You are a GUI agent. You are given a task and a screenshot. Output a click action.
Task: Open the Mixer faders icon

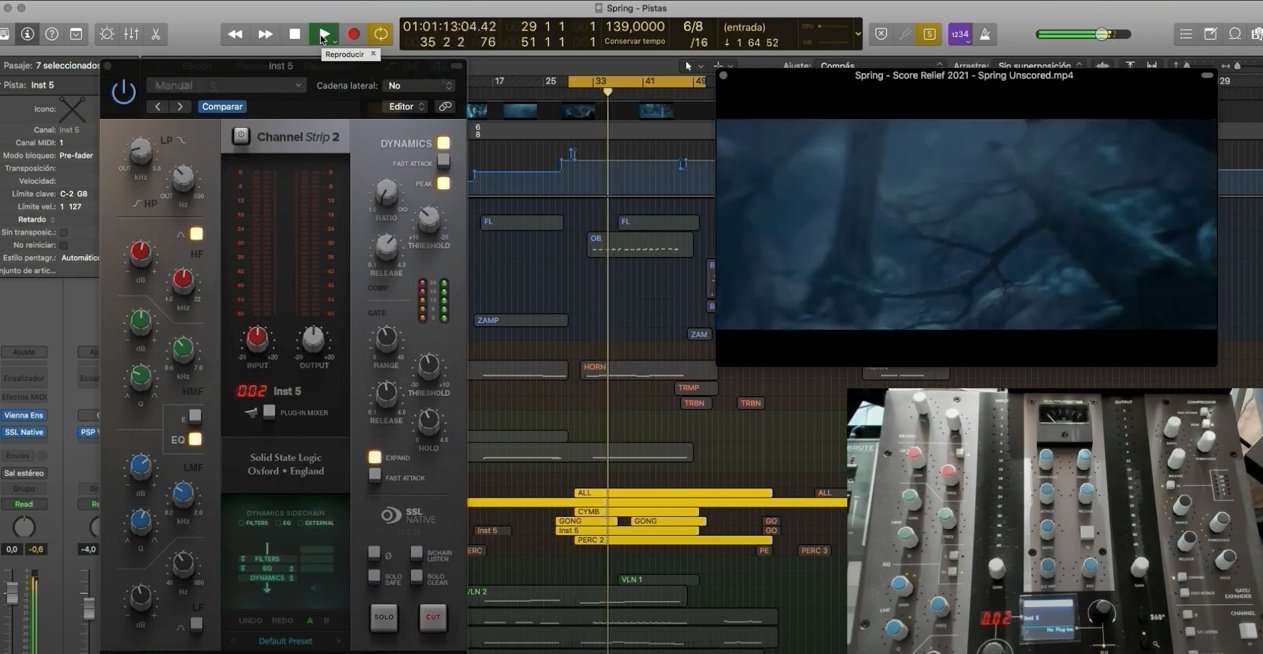[131, 34]
